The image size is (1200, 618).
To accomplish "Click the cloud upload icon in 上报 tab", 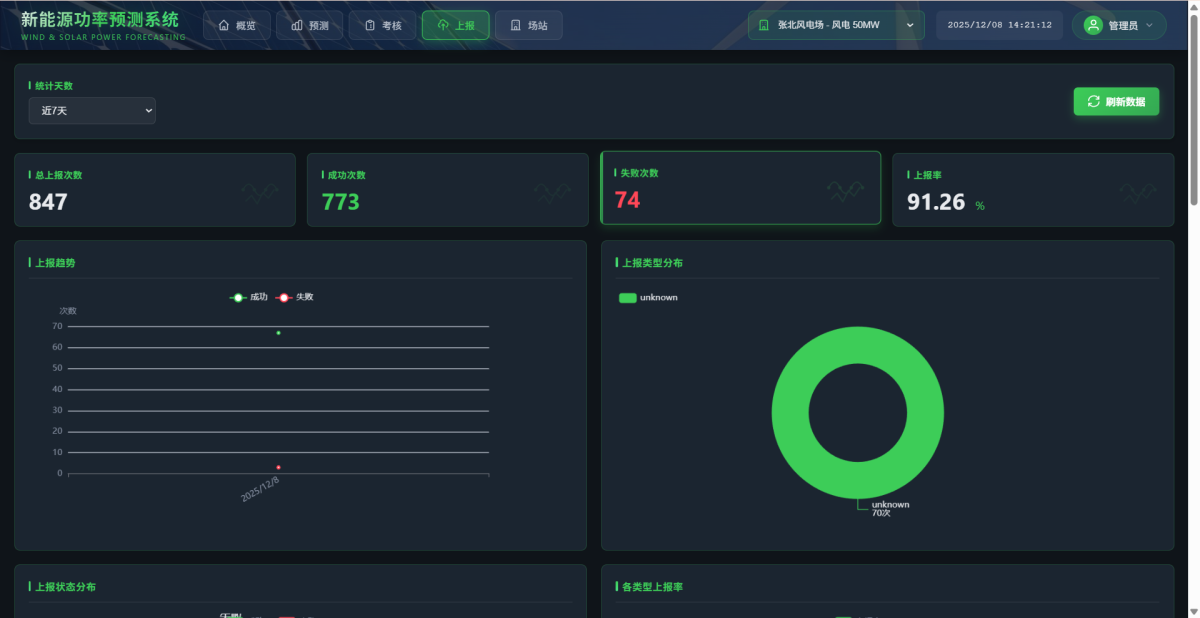I will 443,25.
